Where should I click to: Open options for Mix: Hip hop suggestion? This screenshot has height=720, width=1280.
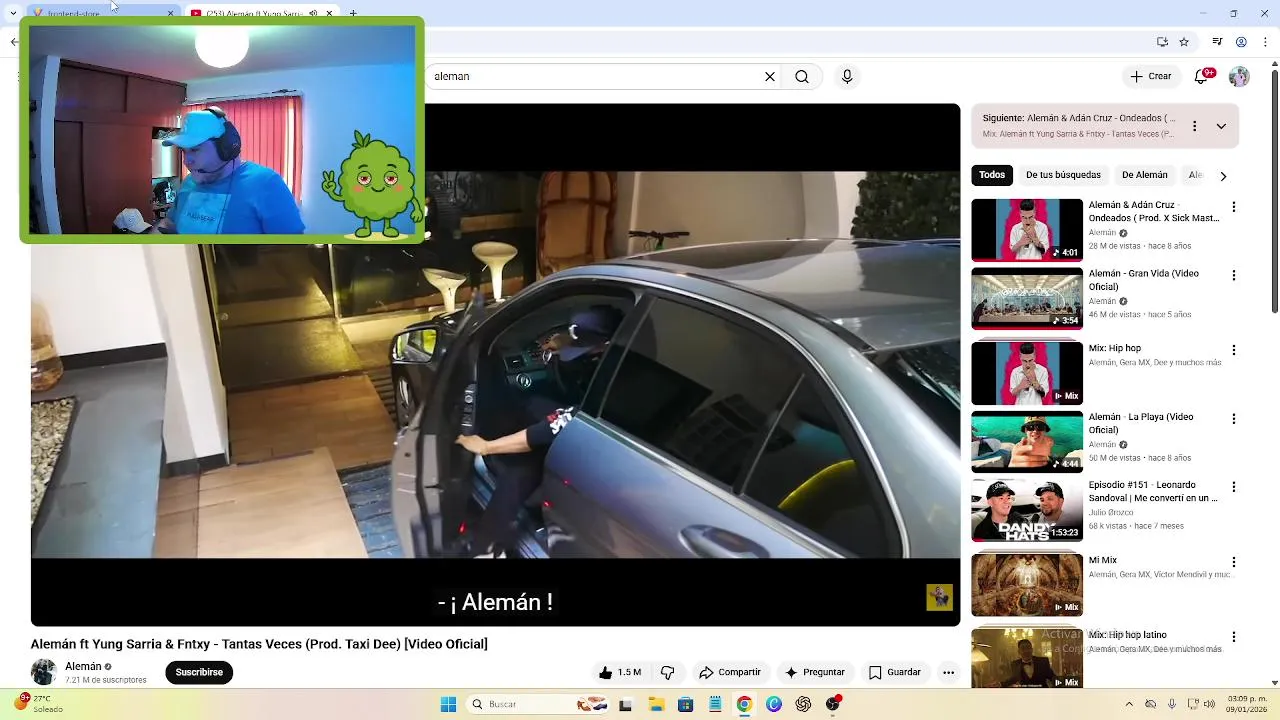[x=1233, y=350]
